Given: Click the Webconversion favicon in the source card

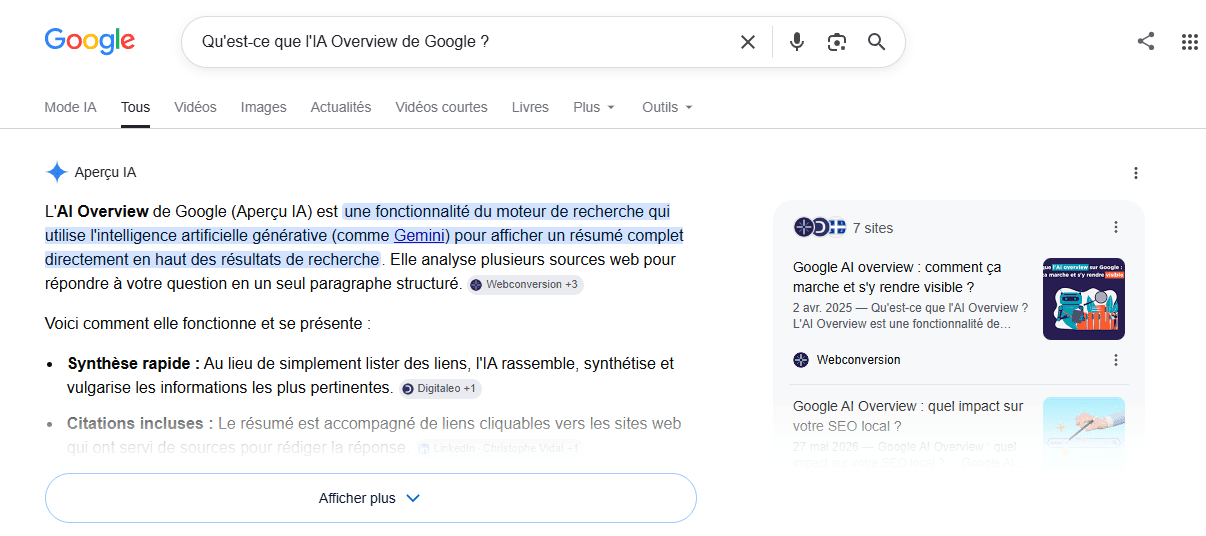Looking at the screenshot, I should tap(801, 360).
